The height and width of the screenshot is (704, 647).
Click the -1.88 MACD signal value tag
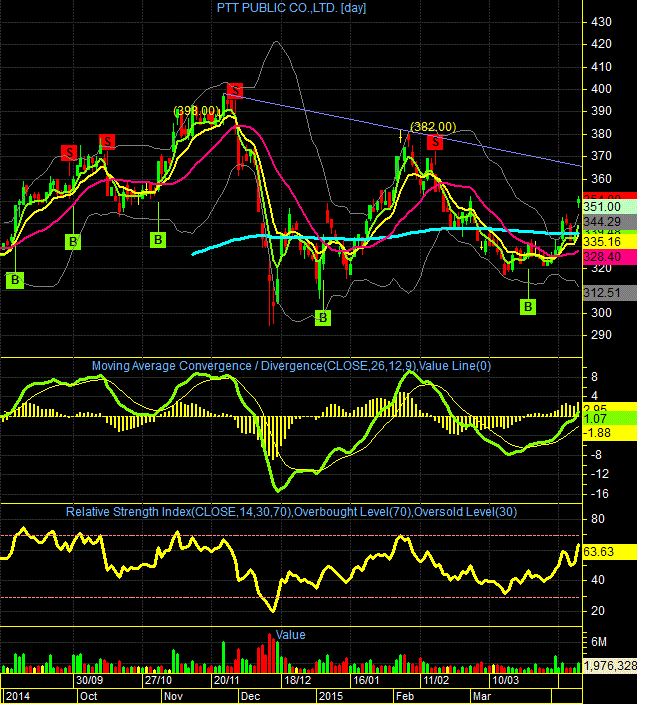click(x=609, y=433)
